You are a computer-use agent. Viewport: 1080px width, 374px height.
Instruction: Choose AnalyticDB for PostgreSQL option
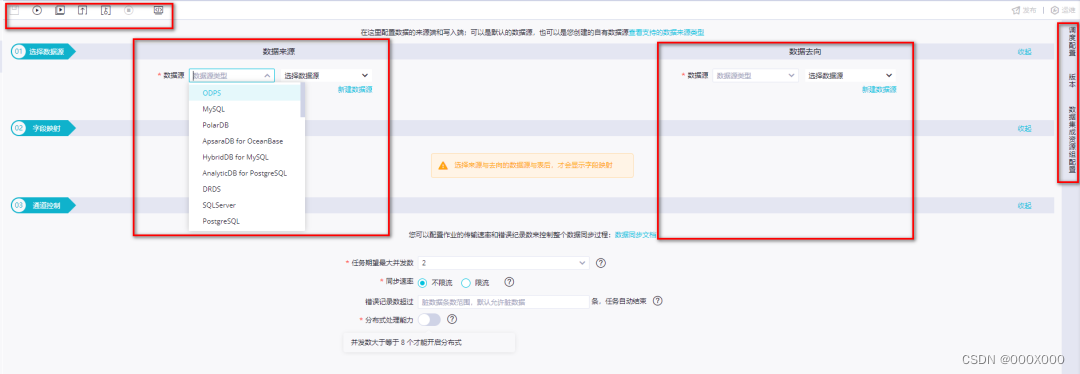pos(245,173)
